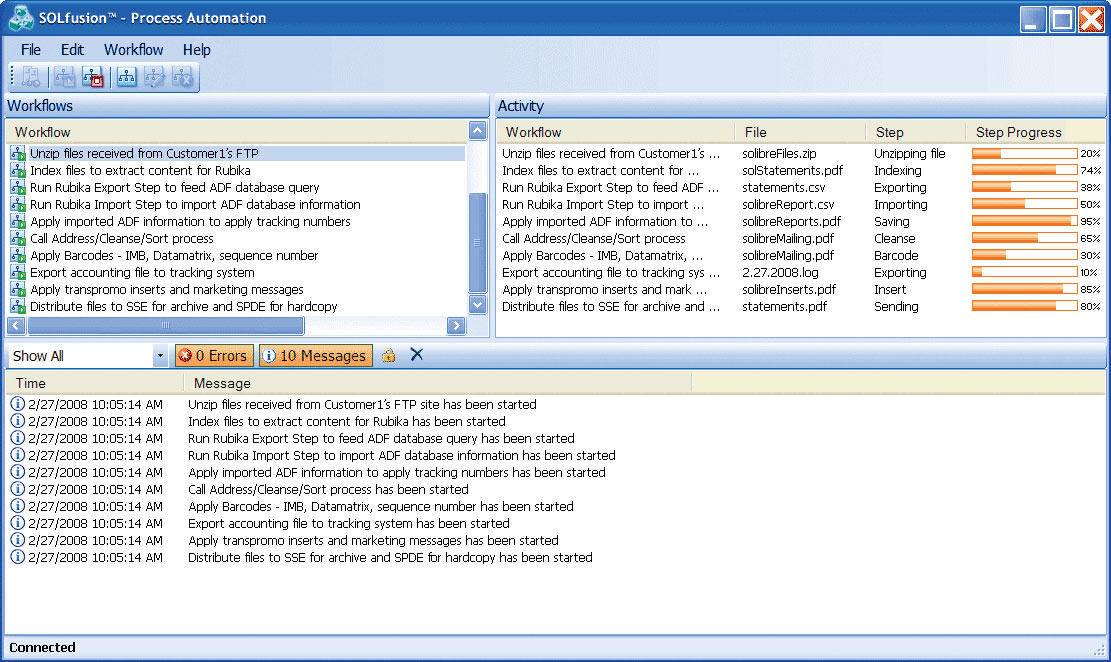Click info icon of Distribute files started message
The height and width of the screenshot is (662, 1111).
[18, 557]
